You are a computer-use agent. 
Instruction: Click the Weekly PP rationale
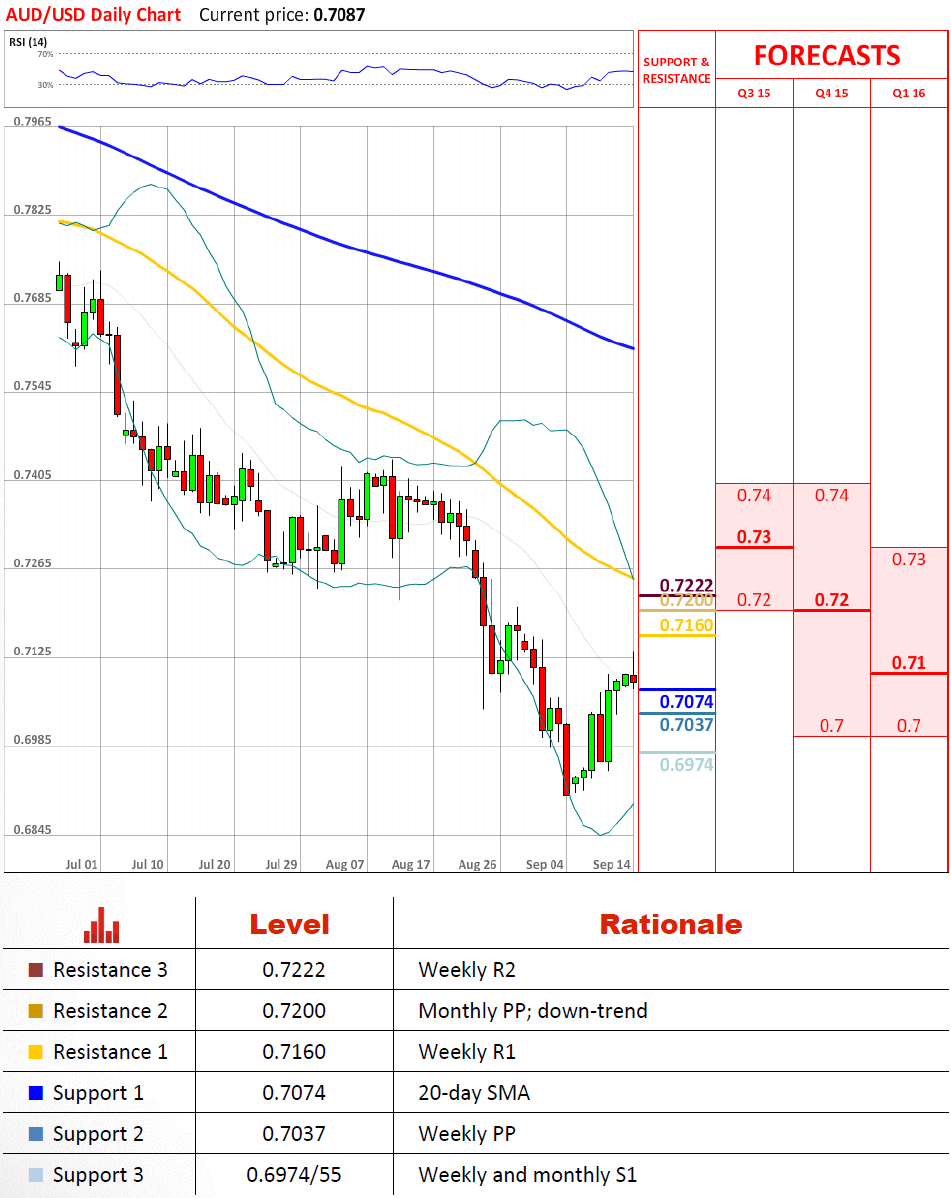click(x=467, y=1134)
